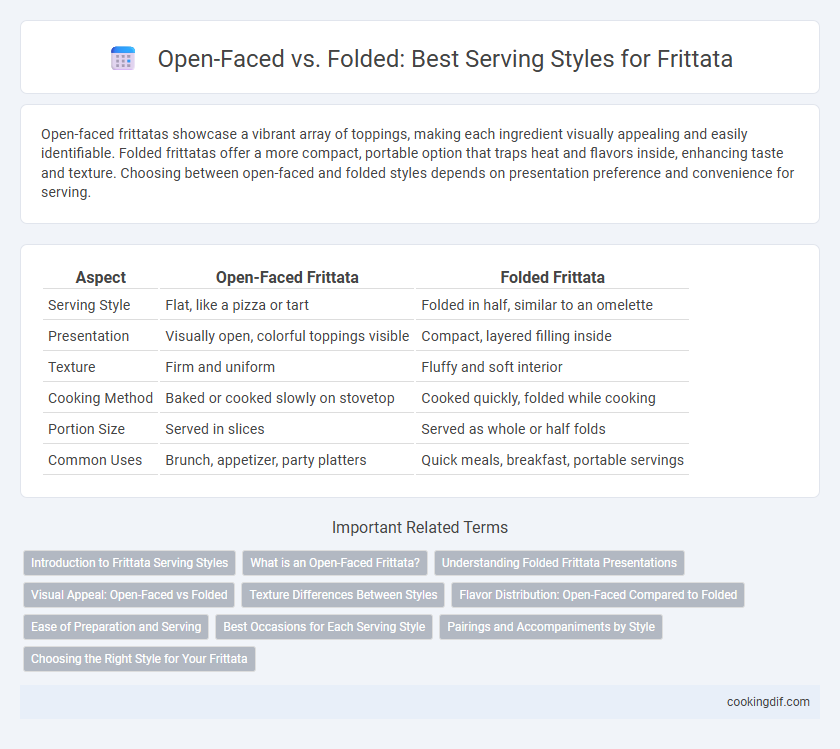Click the calendar icon beside the title
The image size is (840, 749).
[123, 58]
